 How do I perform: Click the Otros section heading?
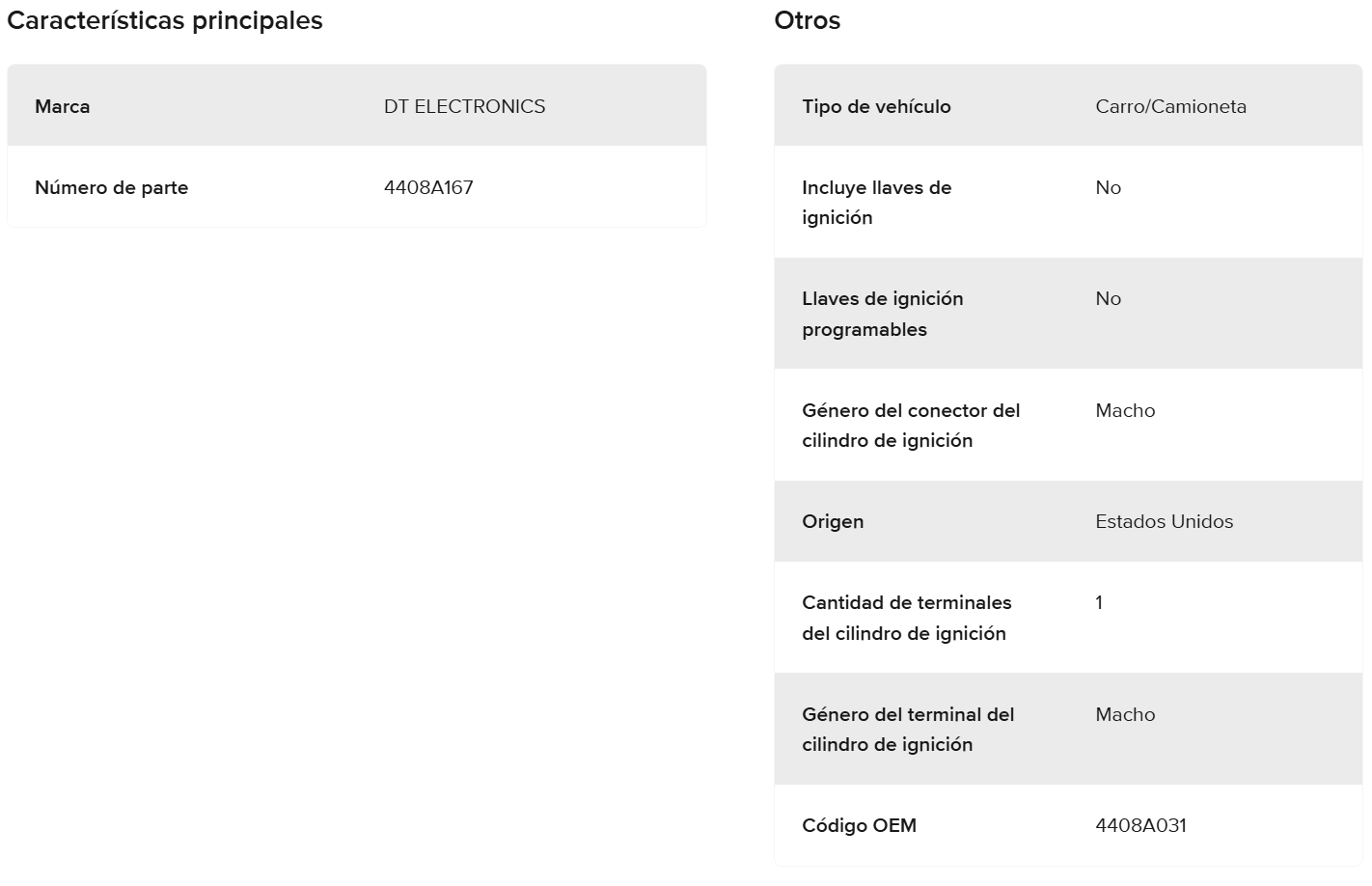[x=807, y=20]
